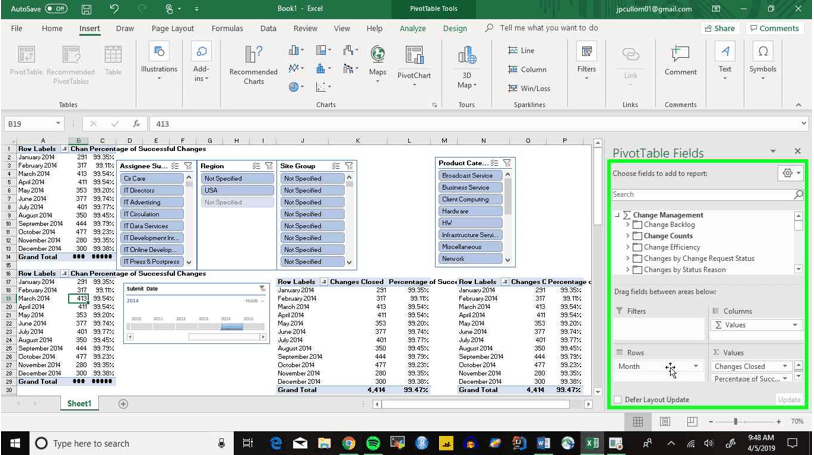Open the Changes Closed field dropdown

pyautogui.click(x=785, y=366)
